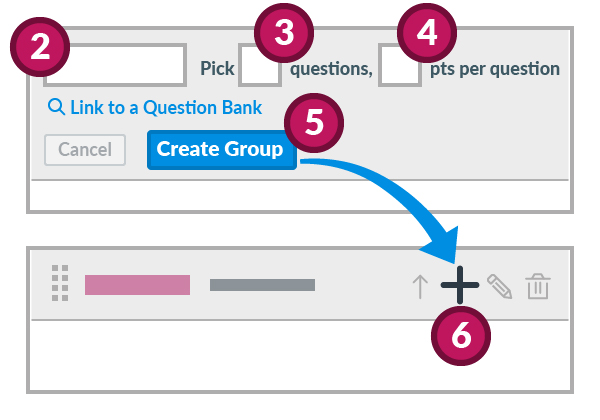
Task: Click the dotted drag handle icon
Action: click(60, 284)
